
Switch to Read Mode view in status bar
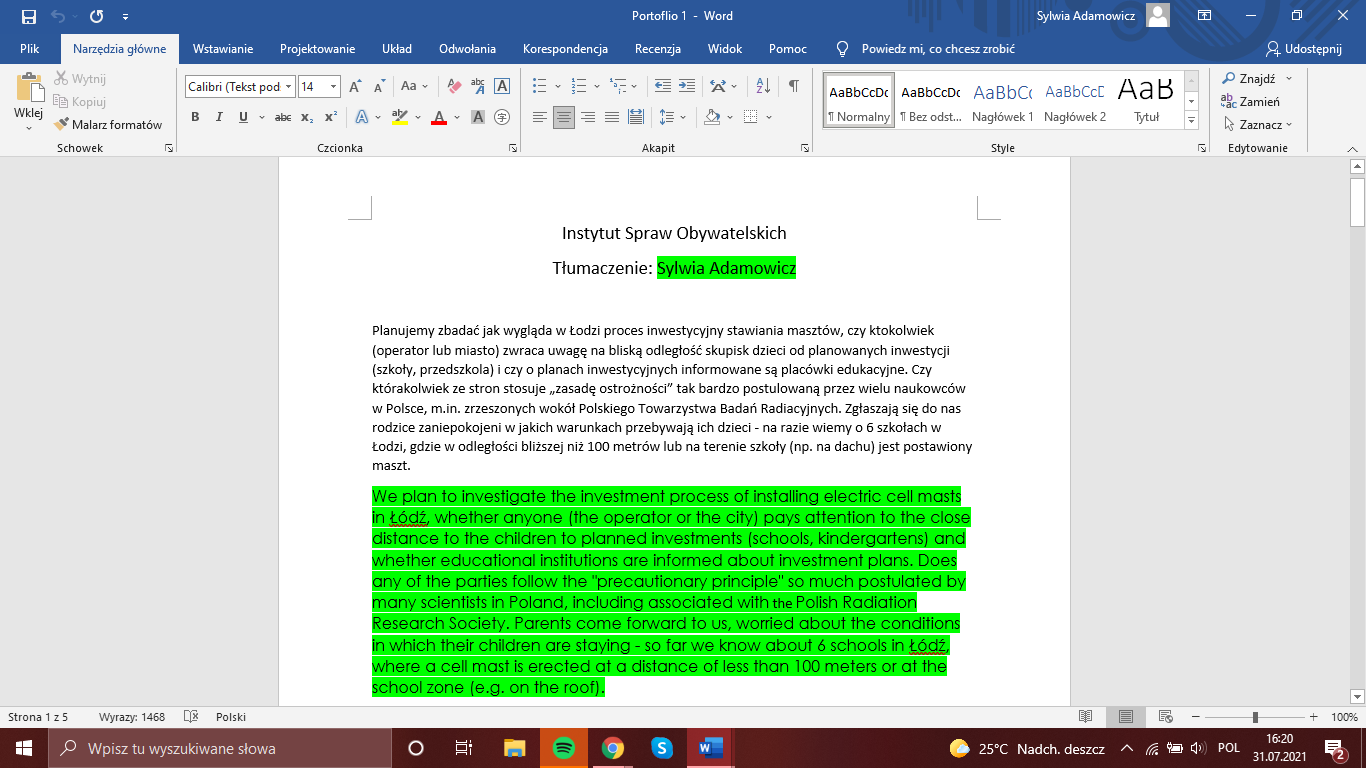point(1086,717)
